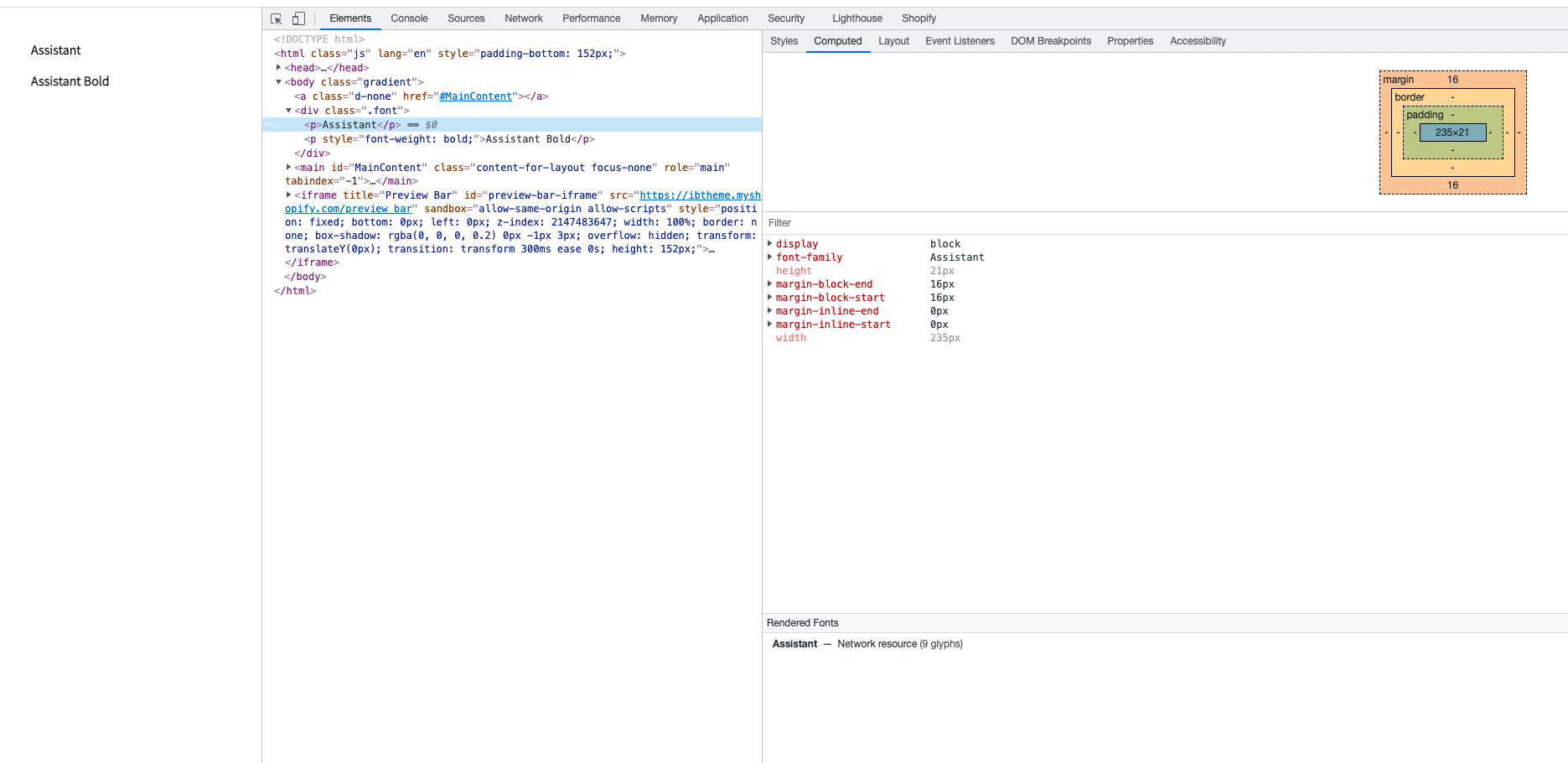Click the border label in box model
This screenshot has height=763, width=1568.
(1410, 97)
